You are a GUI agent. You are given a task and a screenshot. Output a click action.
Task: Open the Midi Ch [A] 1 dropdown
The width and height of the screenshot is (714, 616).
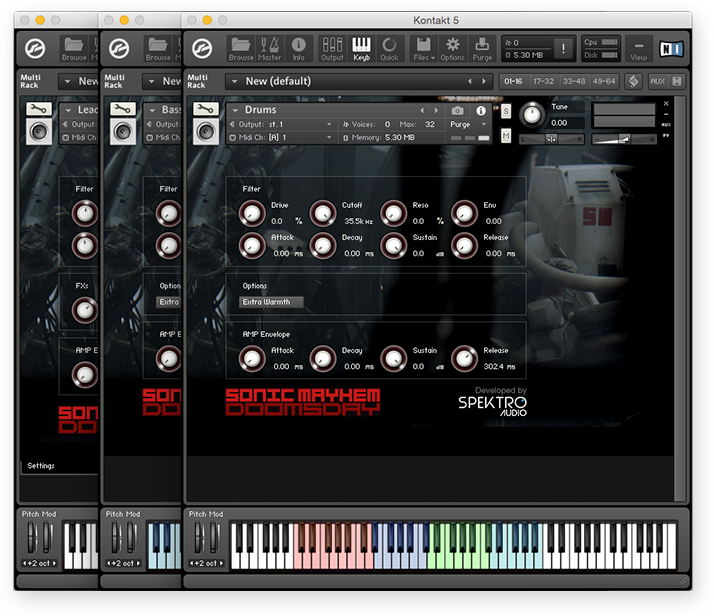pos(282,137)
